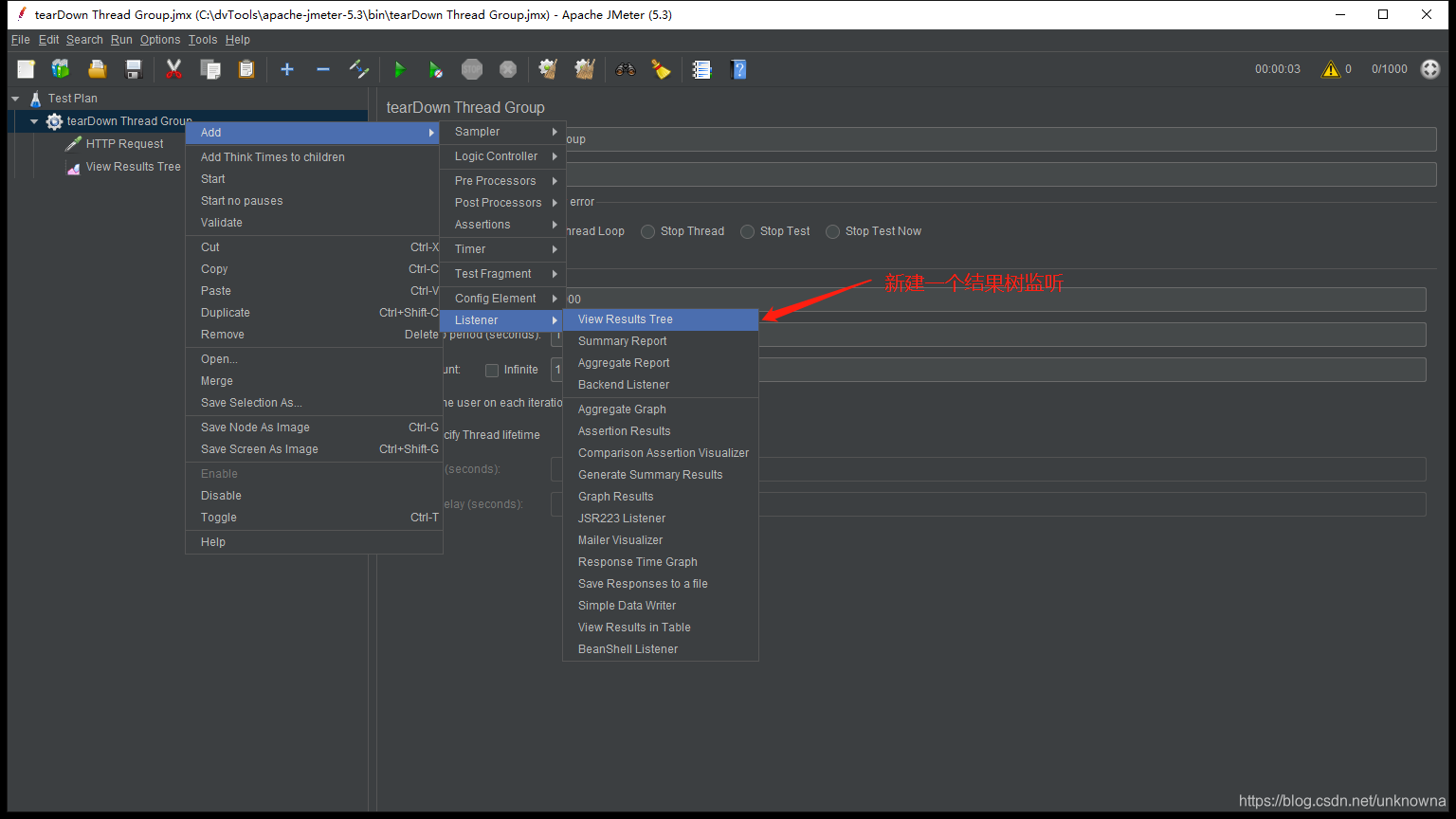Expand the Pre Processors submenu
Screen dimensions: 1456x819
click(502, 181)
